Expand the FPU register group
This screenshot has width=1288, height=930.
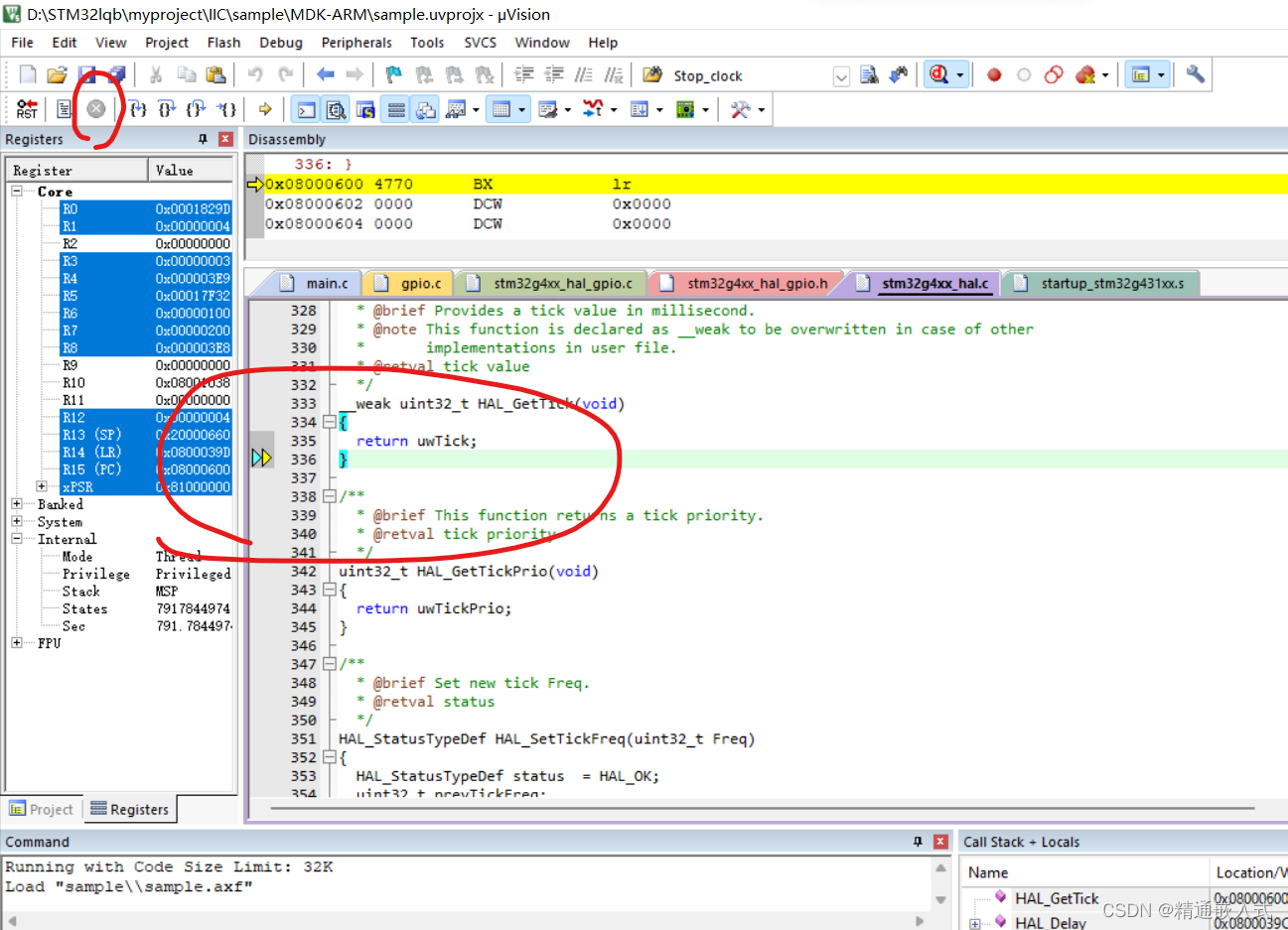click(17, 642)
